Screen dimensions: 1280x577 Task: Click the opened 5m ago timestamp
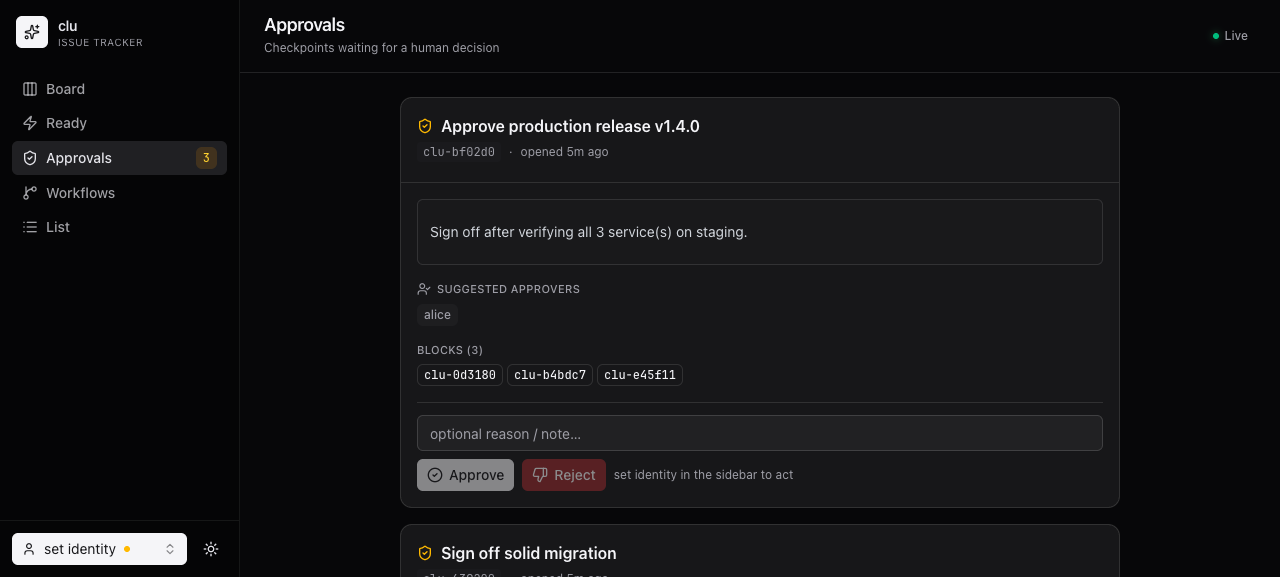coord(564,152)
